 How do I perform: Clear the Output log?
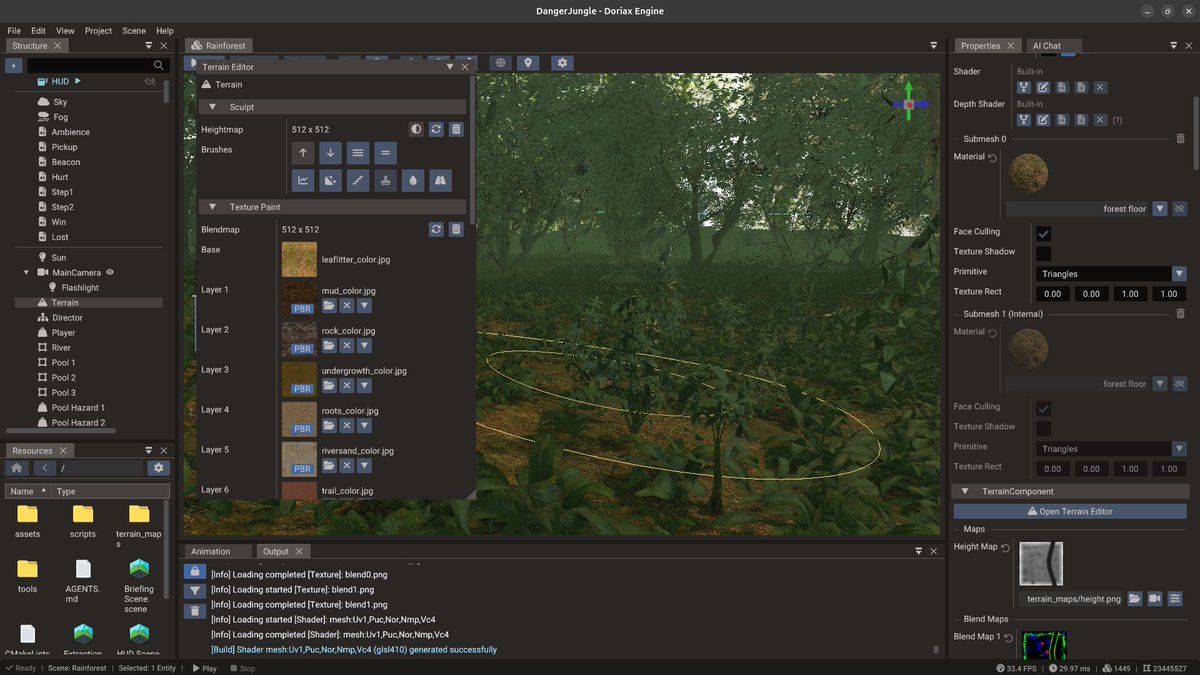coord(195,611)
